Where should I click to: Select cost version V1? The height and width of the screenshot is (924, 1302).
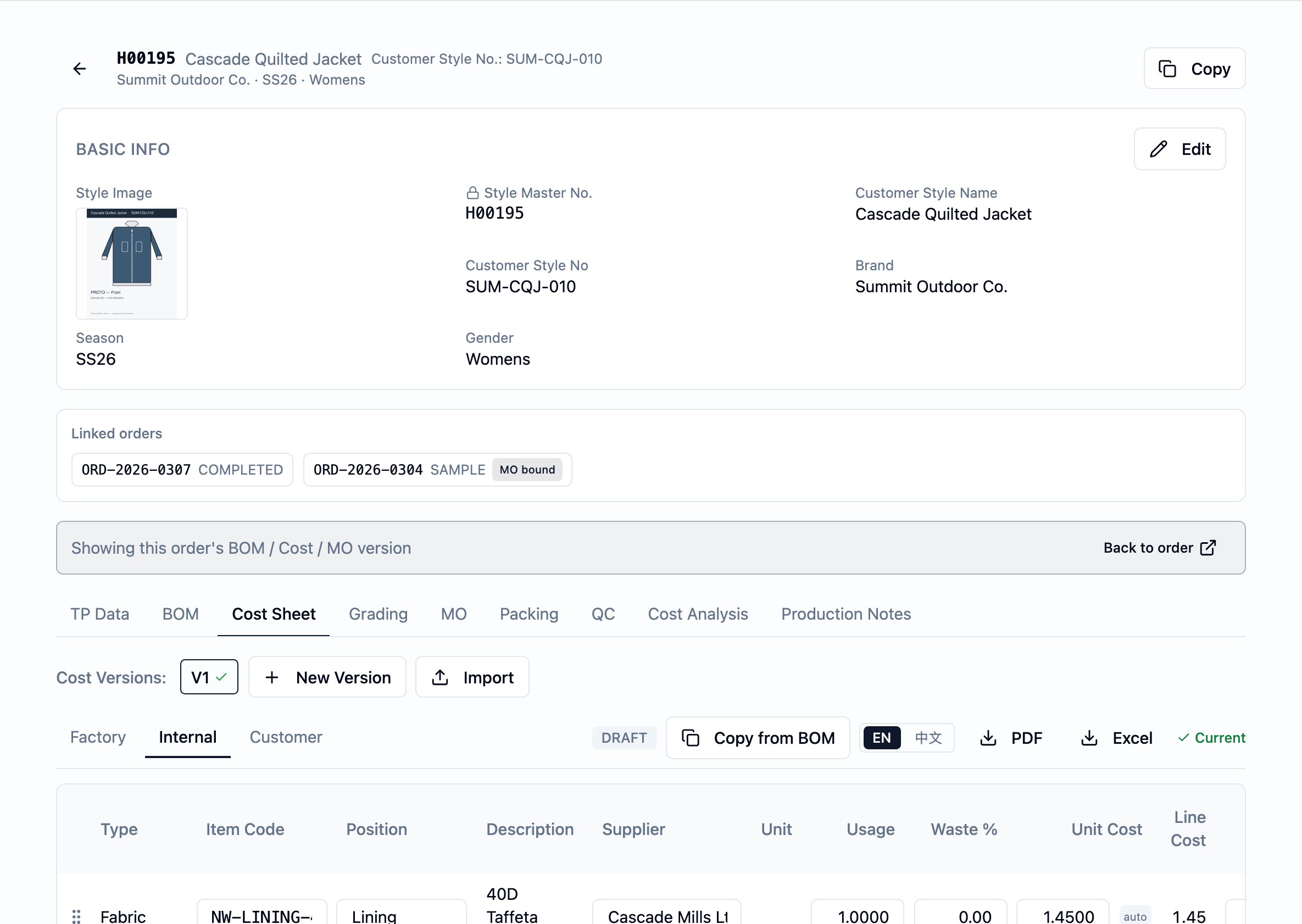209,677
